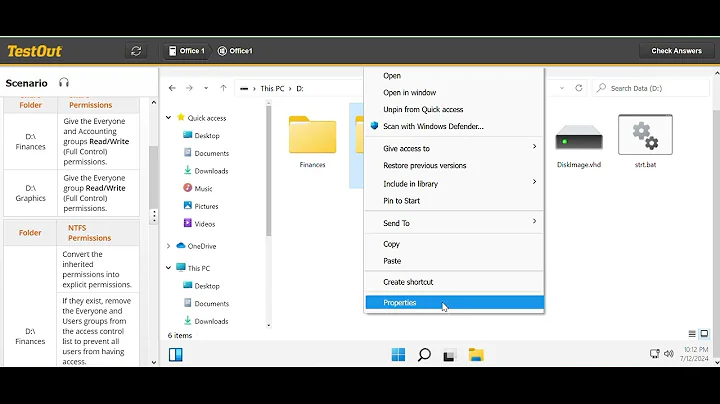This screenshot has height=404, width=720.
Task: Open the address bar history dropdown
Action: (x=562, y=88)
